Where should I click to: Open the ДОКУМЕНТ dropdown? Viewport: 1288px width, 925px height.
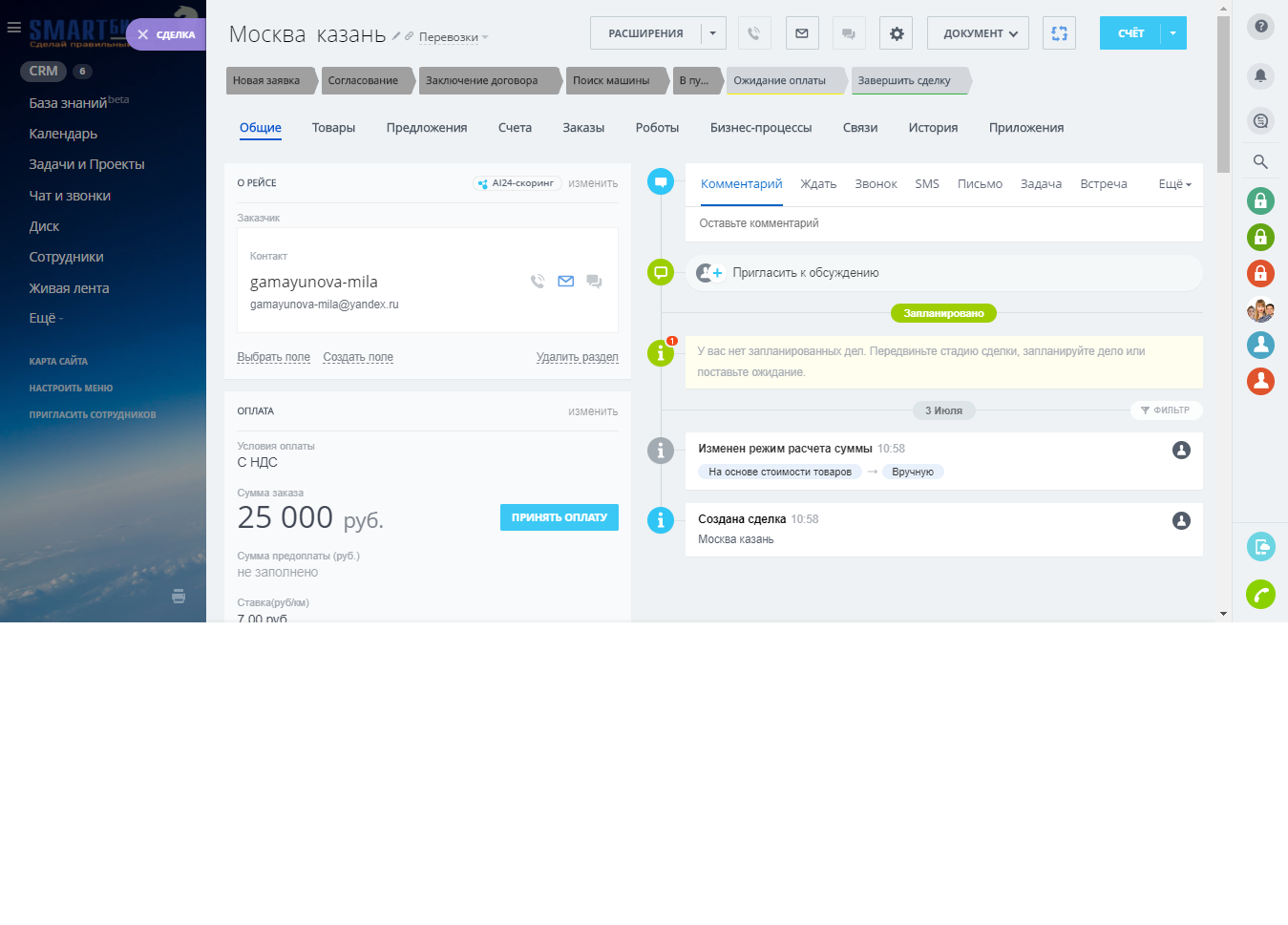pyautogui.click(x=978, y=33)
